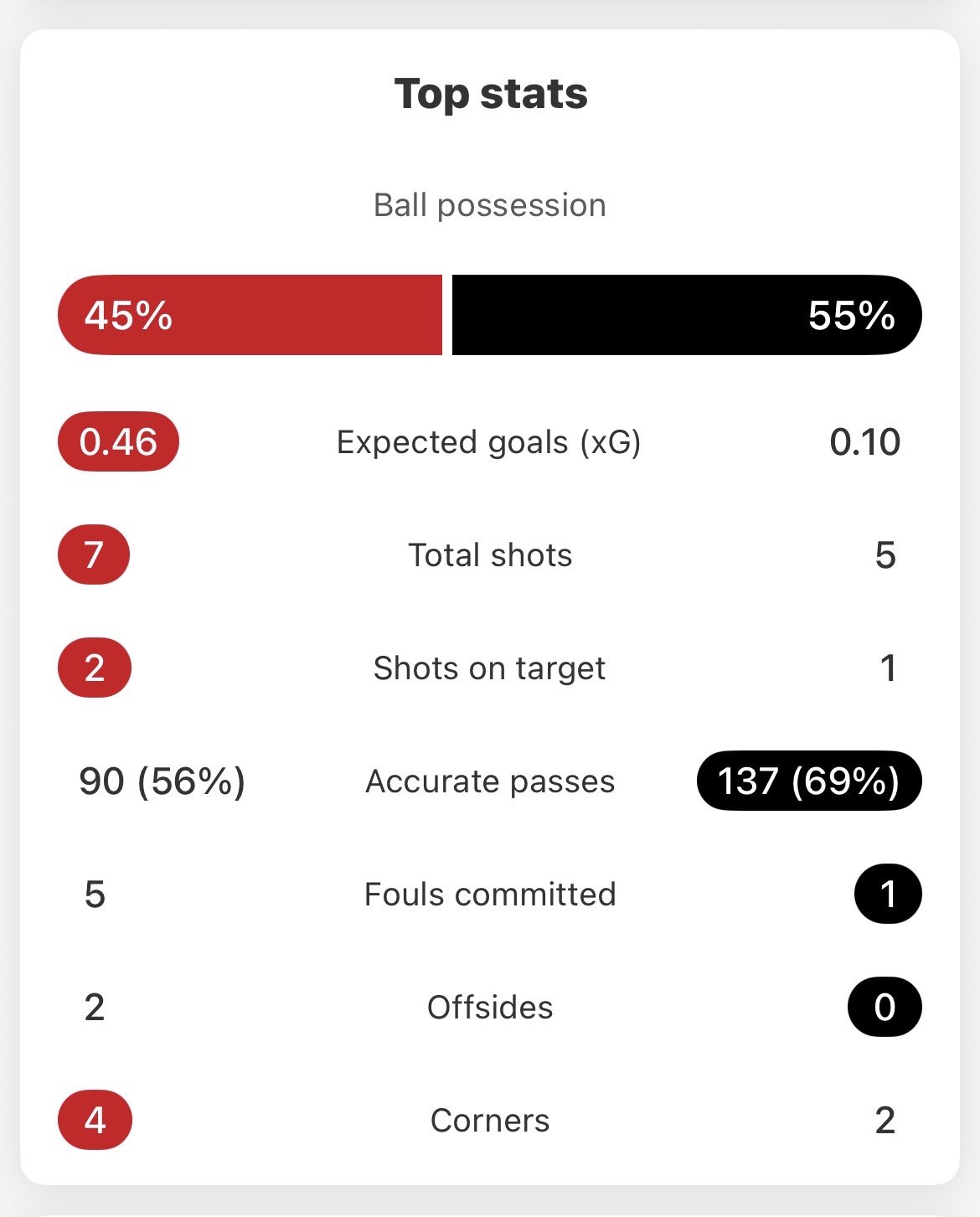Tap the black 0 offsides badge

tap(885, 1007)
